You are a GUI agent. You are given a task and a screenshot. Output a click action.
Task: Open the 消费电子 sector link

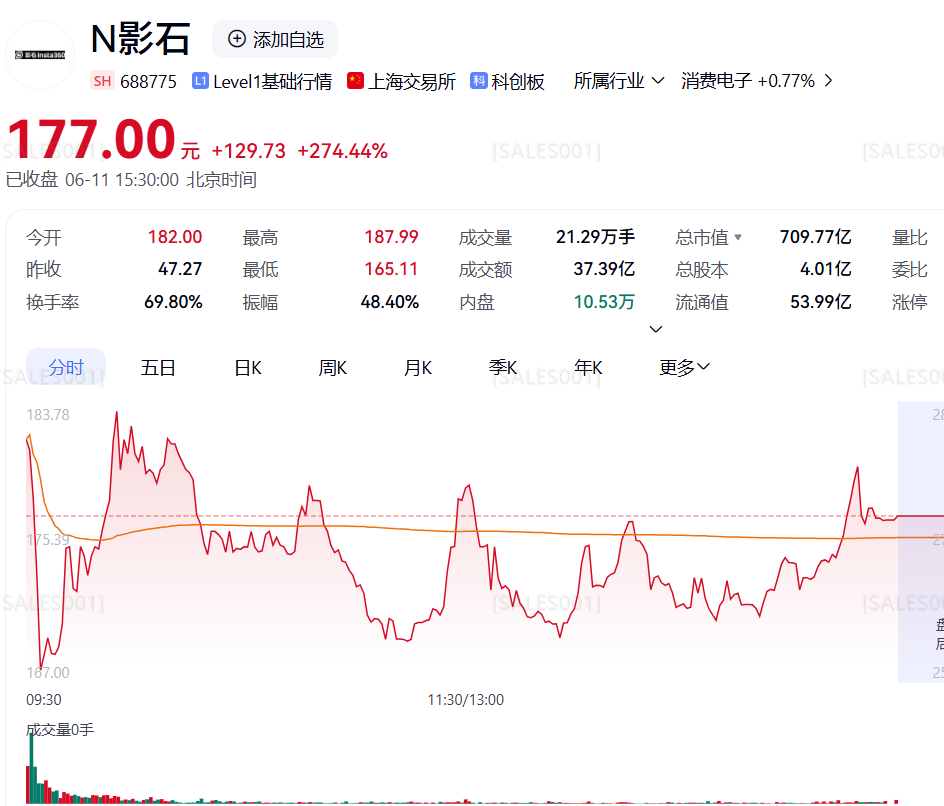[x=716, y=81]
